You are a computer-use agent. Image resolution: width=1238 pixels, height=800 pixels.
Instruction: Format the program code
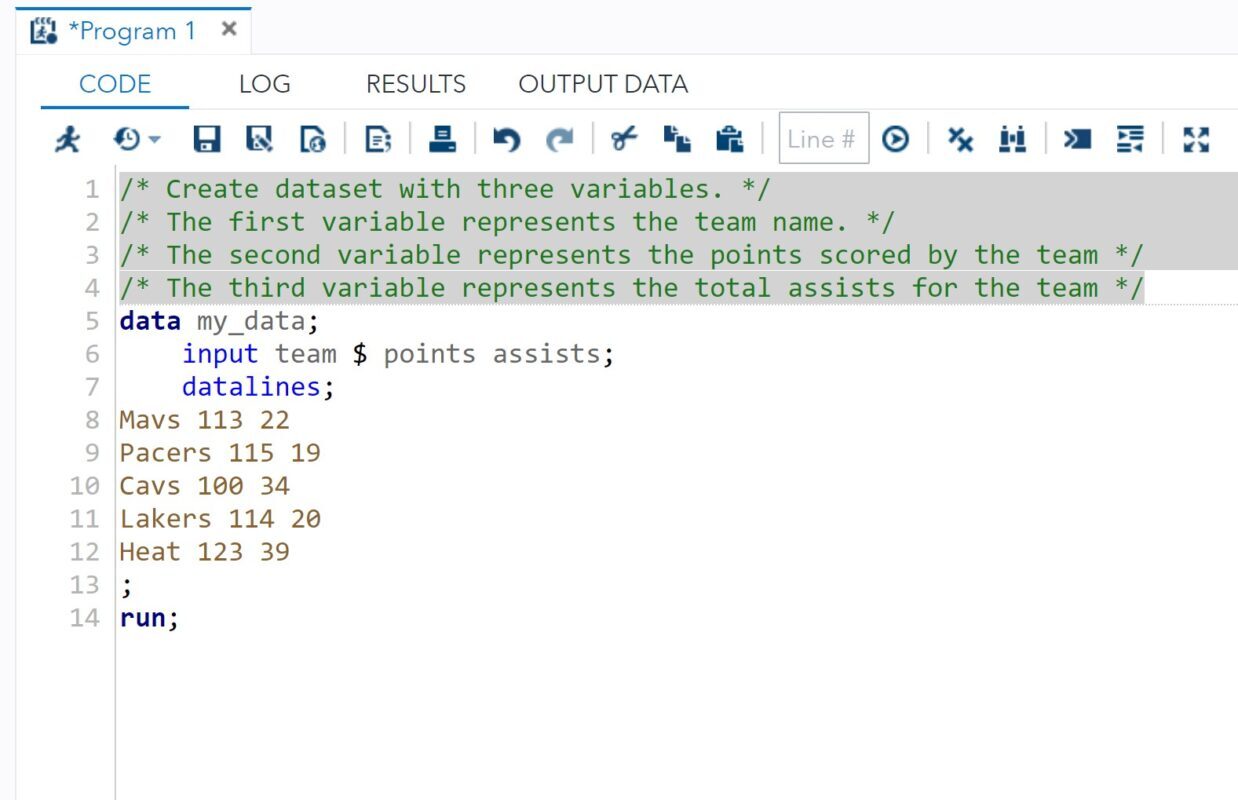(x=1130, y=140)
